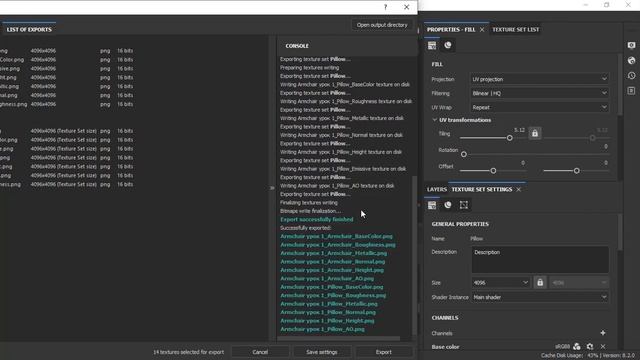Click 'Export successfully finished' console message
Viewport: 640px width, 360px height.
[x=317, y=220]
